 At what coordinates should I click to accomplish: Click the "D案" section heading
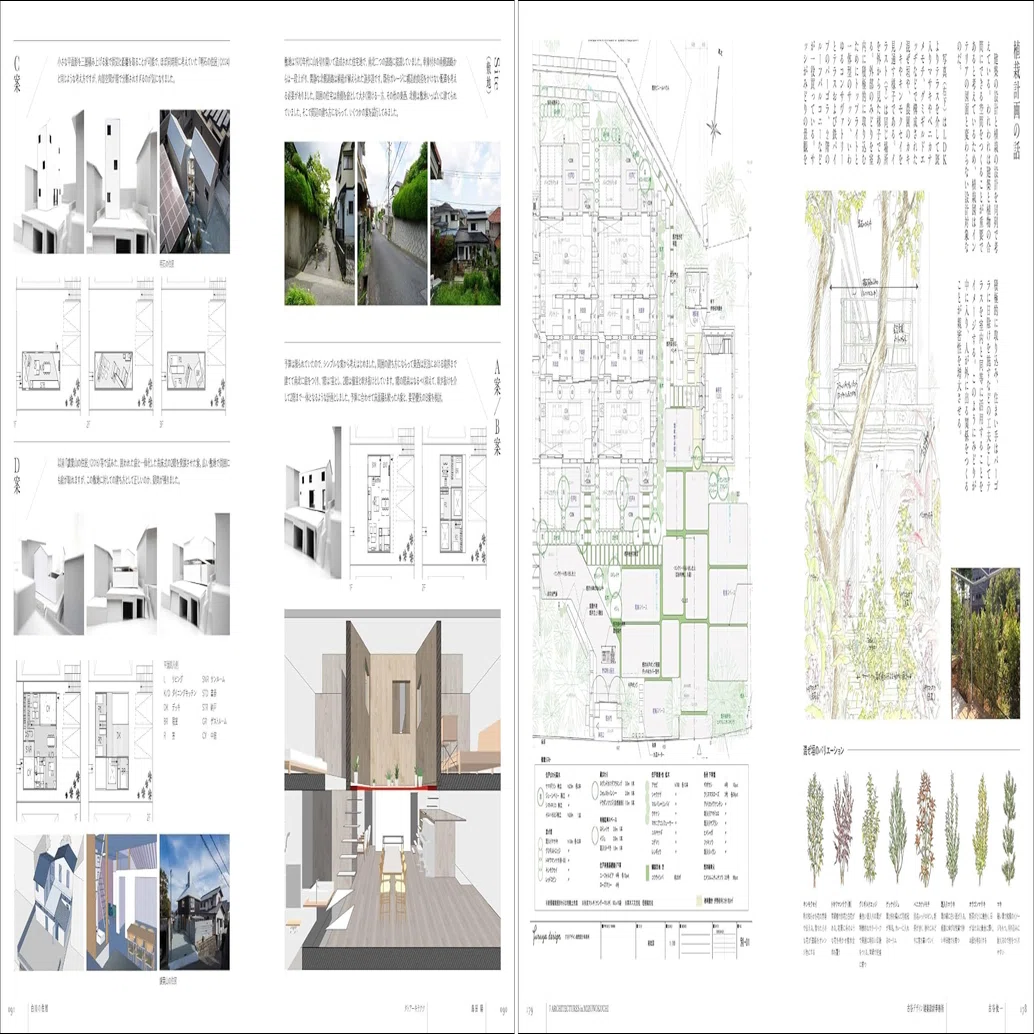(x=17, y=476)
